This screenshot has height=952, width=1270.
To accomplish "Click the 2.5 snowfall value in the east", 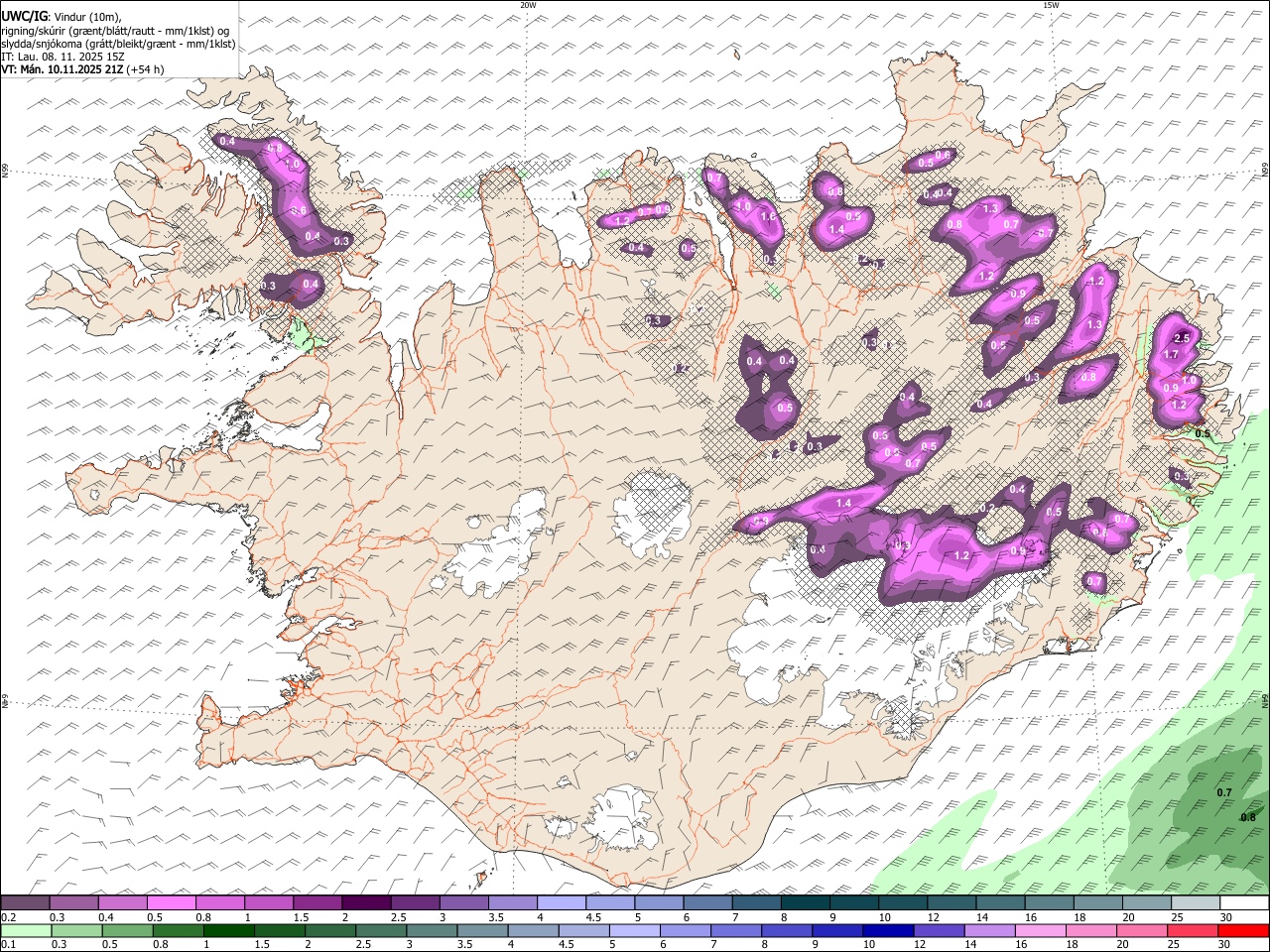I will click(x=1182, y=339).
